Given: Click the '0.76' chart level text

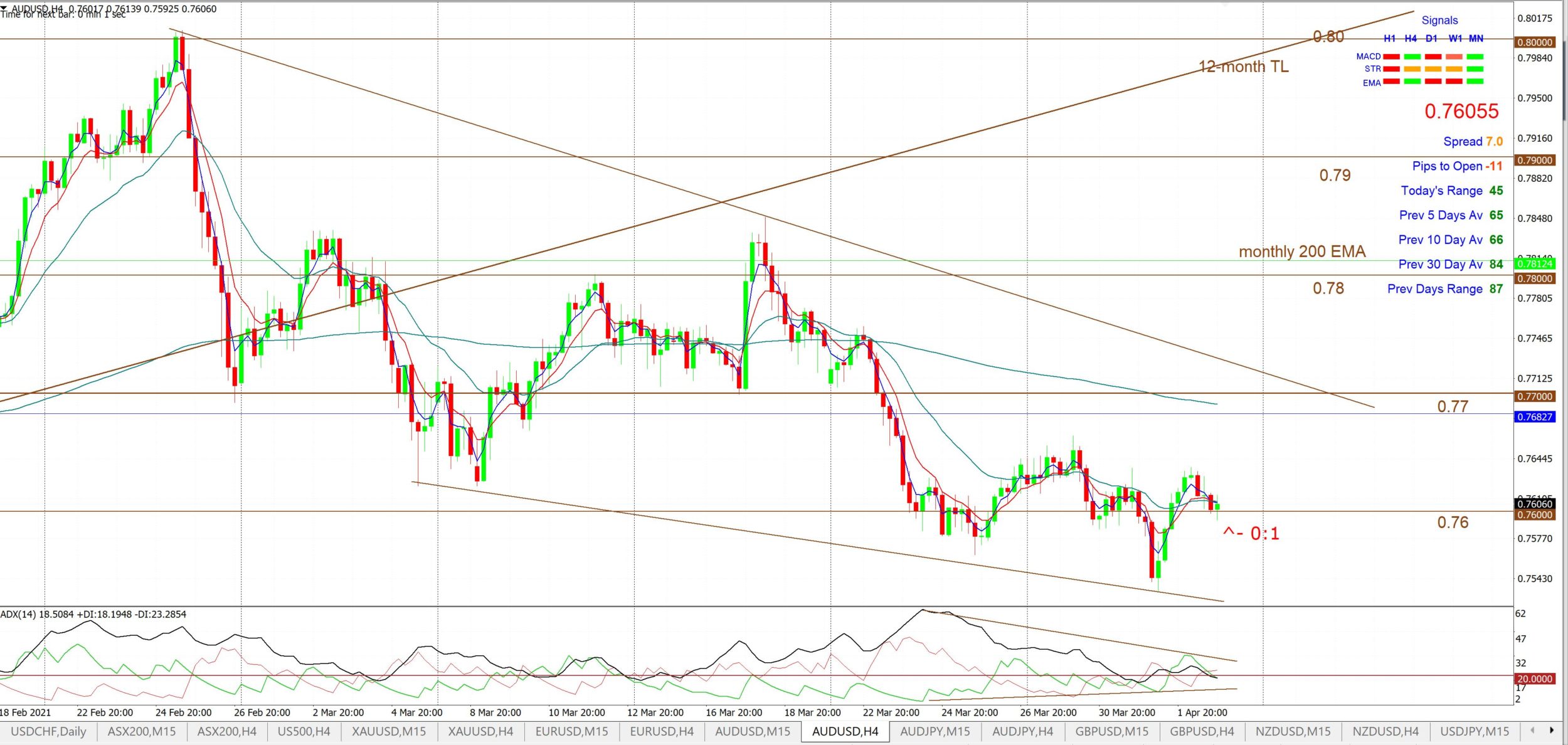Looking at the screenshot, I should (1453, 522).
